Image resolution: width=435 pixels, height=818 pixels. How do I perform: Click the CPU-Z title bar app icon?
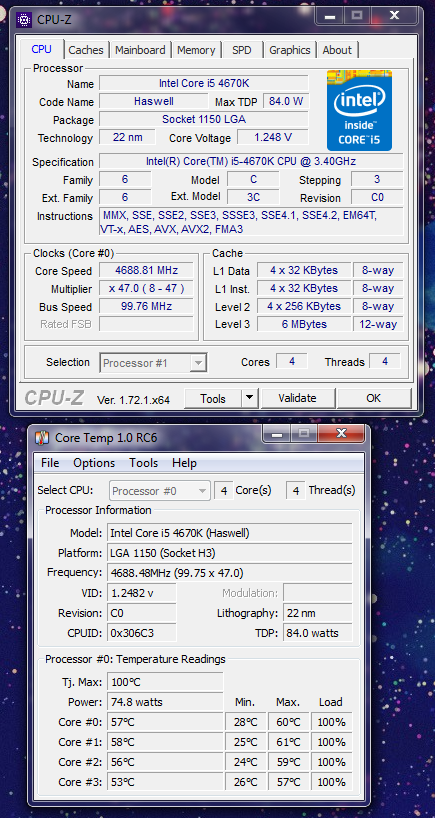click(x=23, y=20)
